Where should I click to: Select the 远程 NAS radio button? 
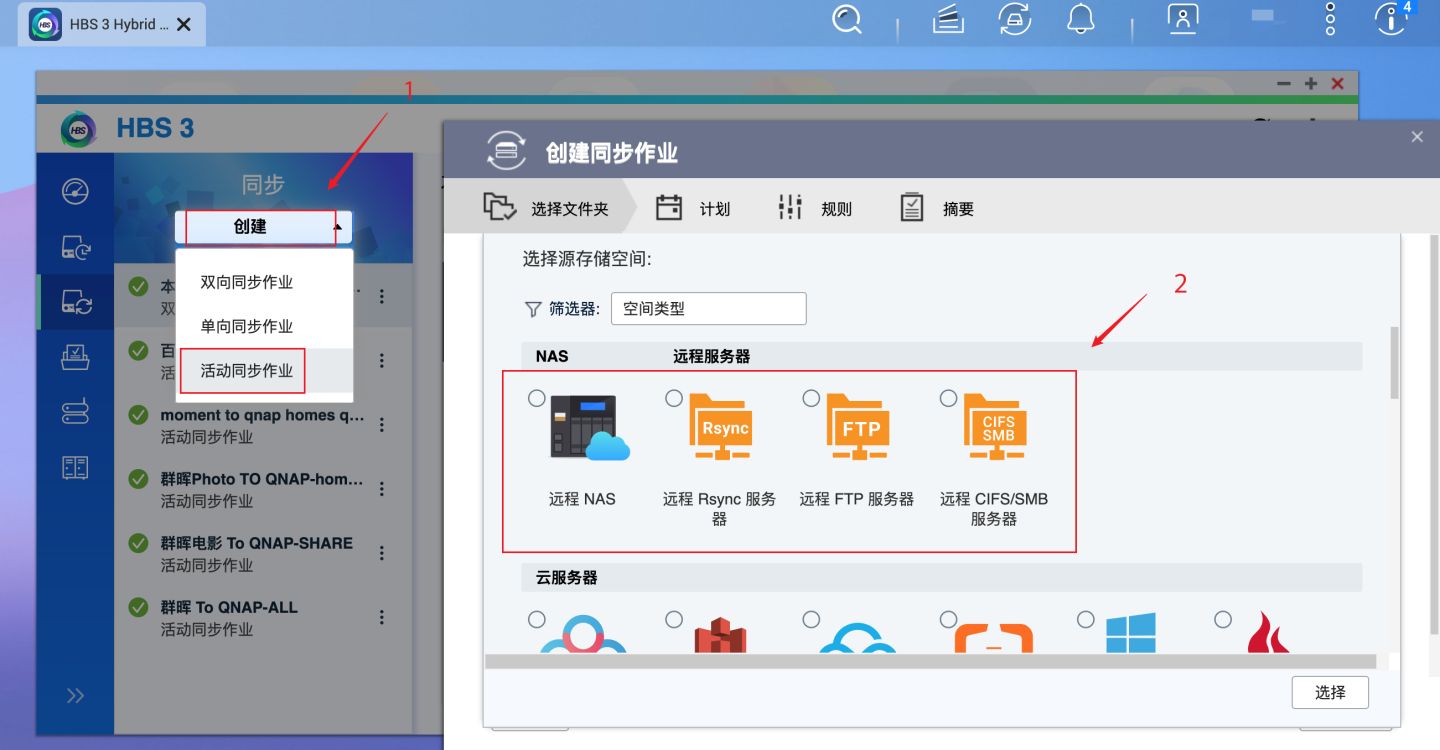(x=537, y=398)
